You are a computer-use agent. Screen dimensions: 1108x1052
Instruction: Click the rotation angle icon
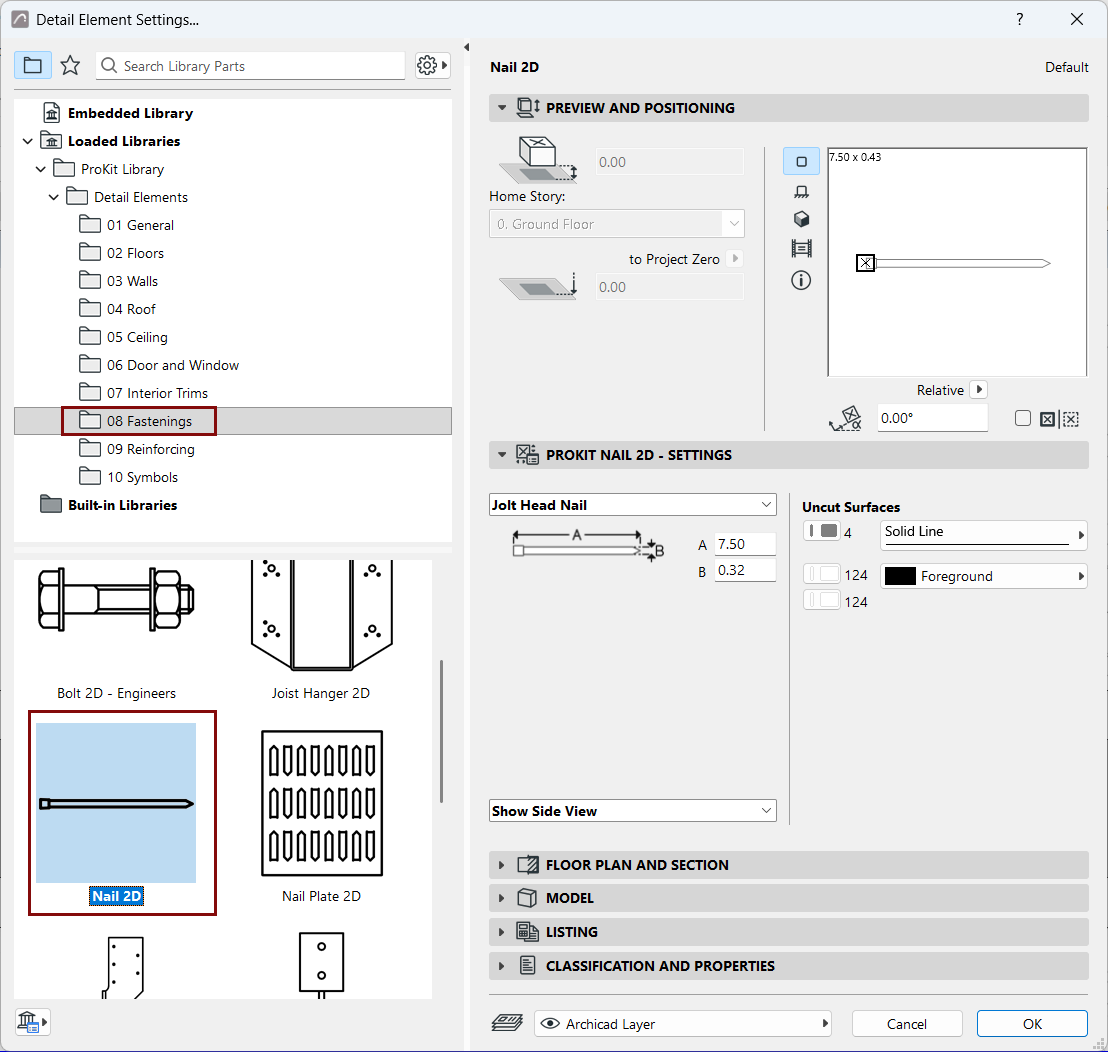coord(846,418)
